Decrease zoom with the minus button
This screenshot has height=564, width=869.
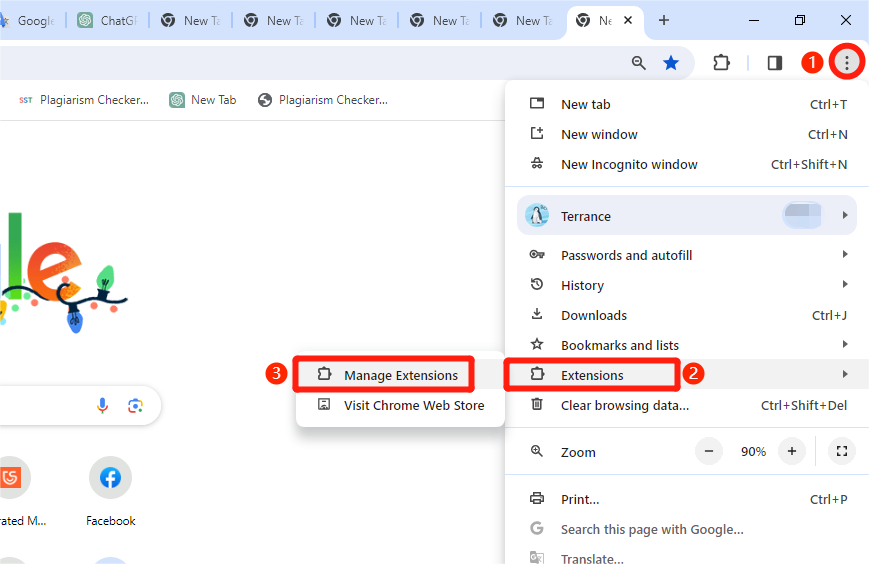coord(709,452)
